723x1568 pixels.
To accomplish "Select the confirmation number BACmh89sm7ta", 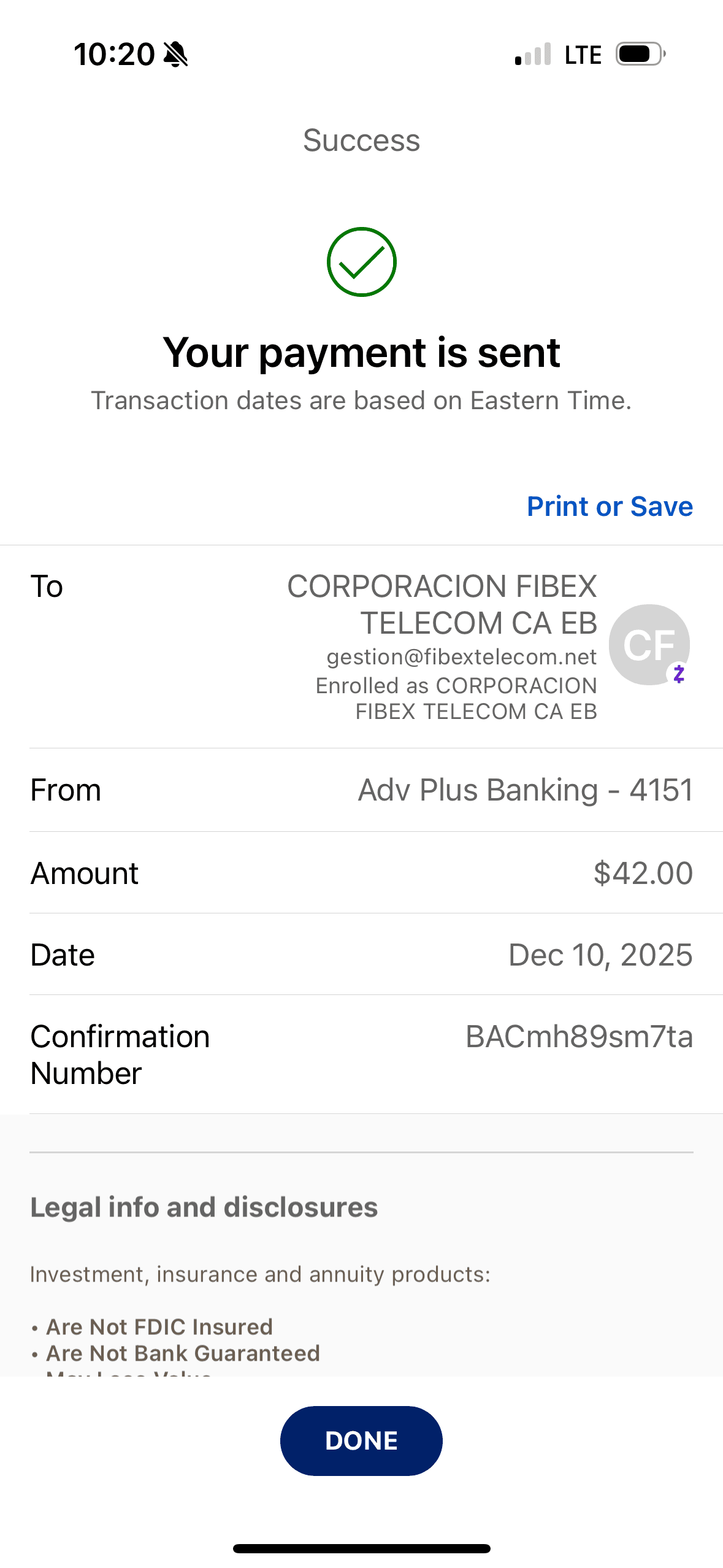I will [x=579, y=1037].
